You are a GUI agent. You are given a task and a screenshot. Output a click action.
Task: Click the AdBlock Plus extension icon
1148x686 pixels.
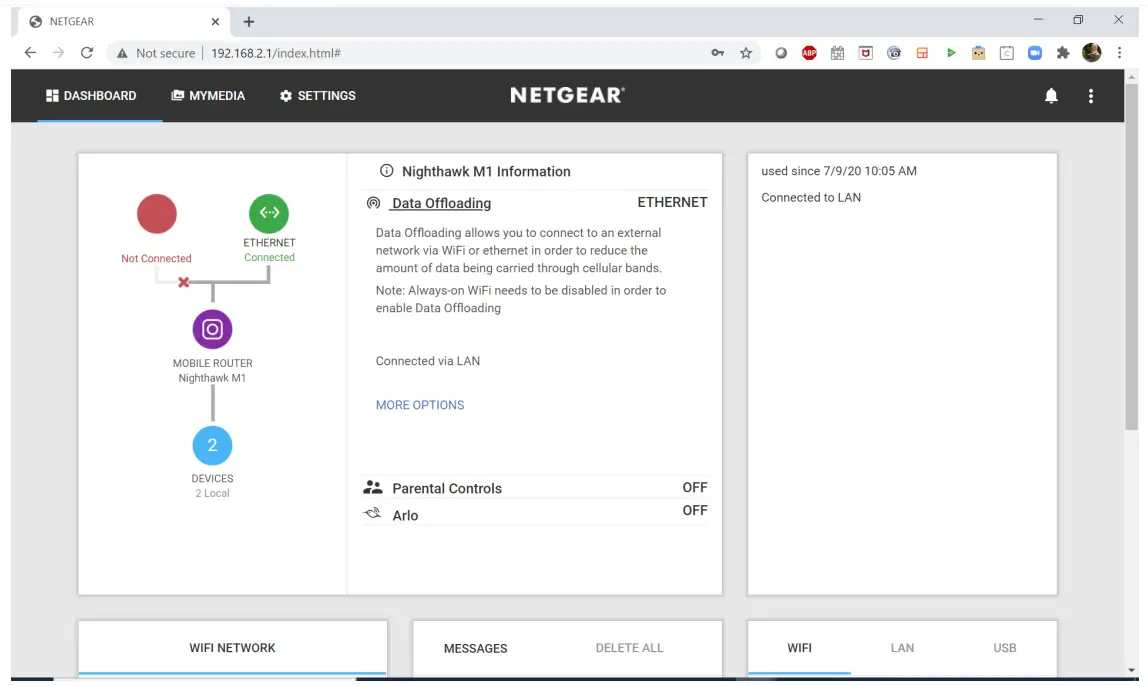(x=809, y=52)
